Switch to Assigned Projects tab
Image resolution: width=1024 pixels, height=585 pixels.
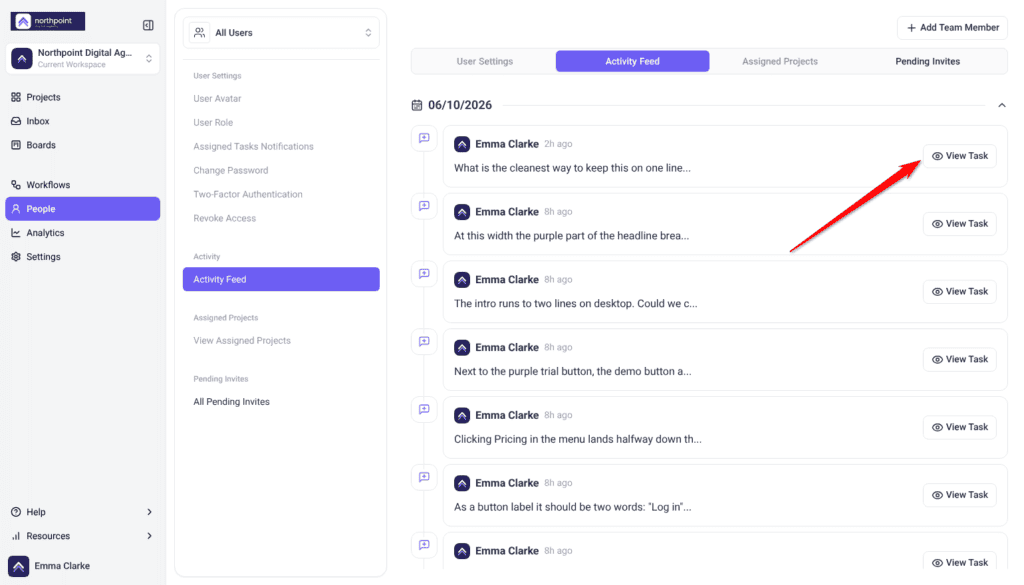point(780,61)
